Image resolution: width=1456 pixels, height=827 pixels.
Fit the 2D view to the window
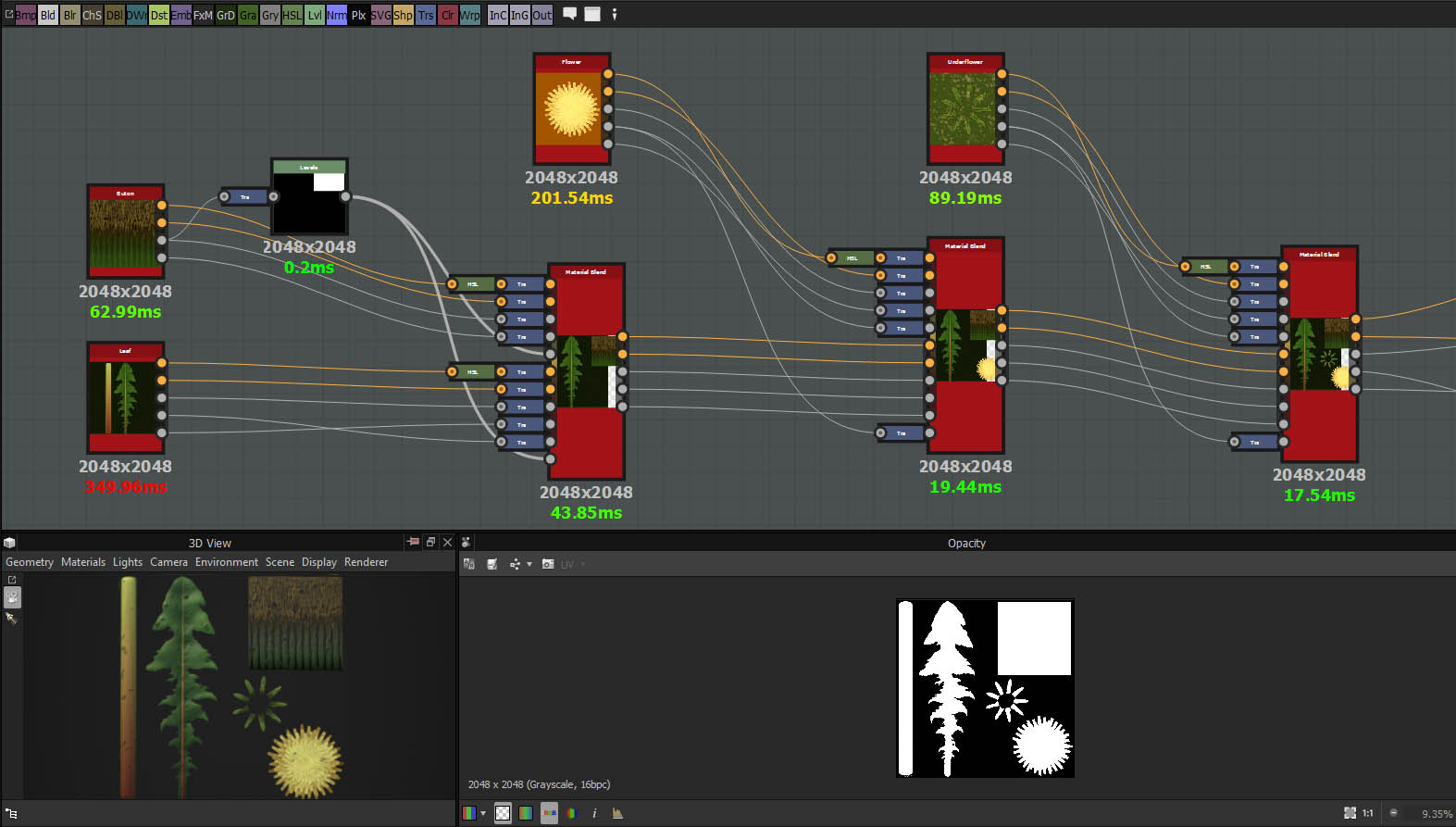(x=1350, y=813)
